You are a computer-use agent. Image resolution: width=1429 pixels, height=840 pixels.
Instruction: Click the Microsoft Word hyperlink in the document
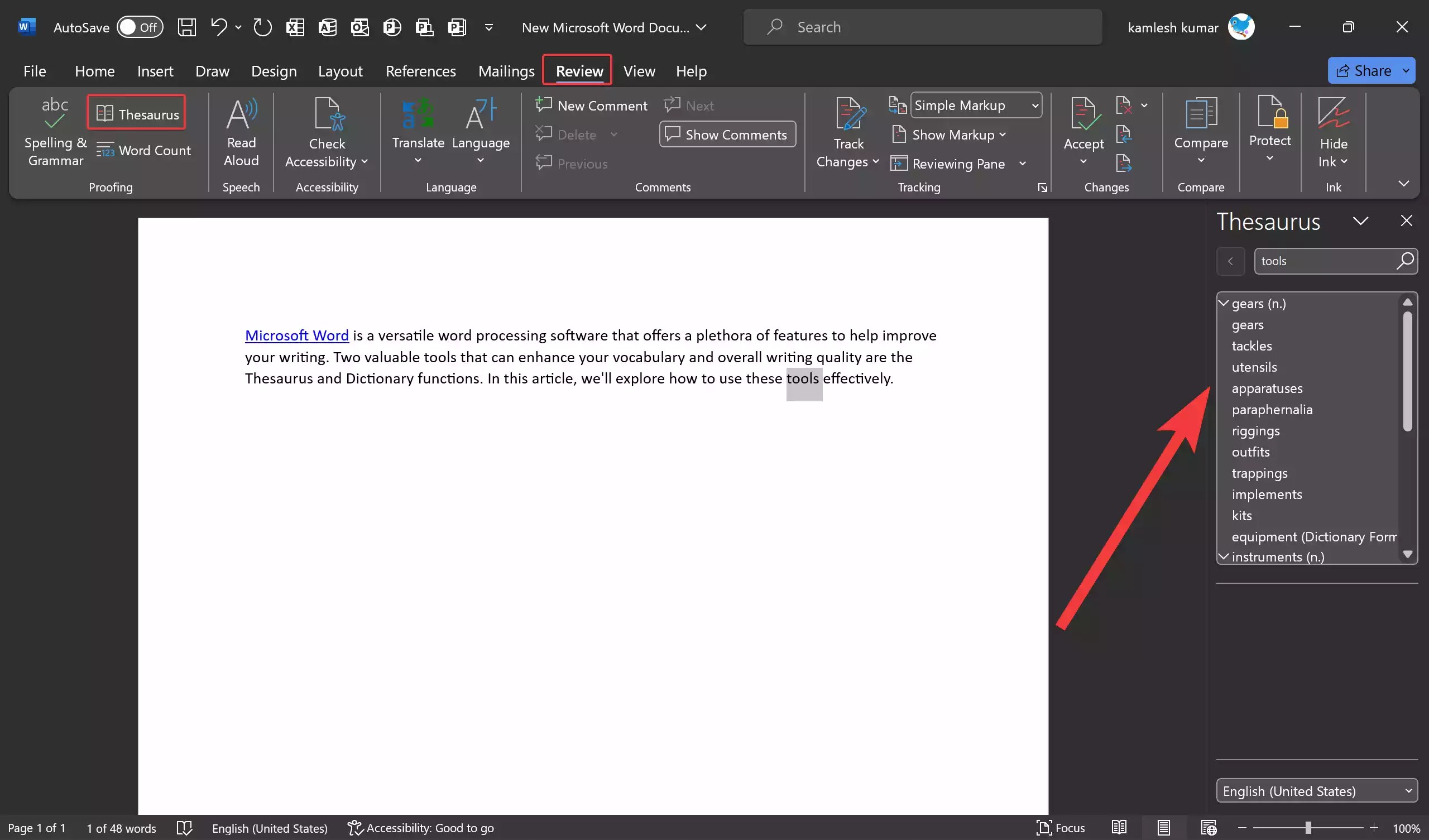[296, 335]
